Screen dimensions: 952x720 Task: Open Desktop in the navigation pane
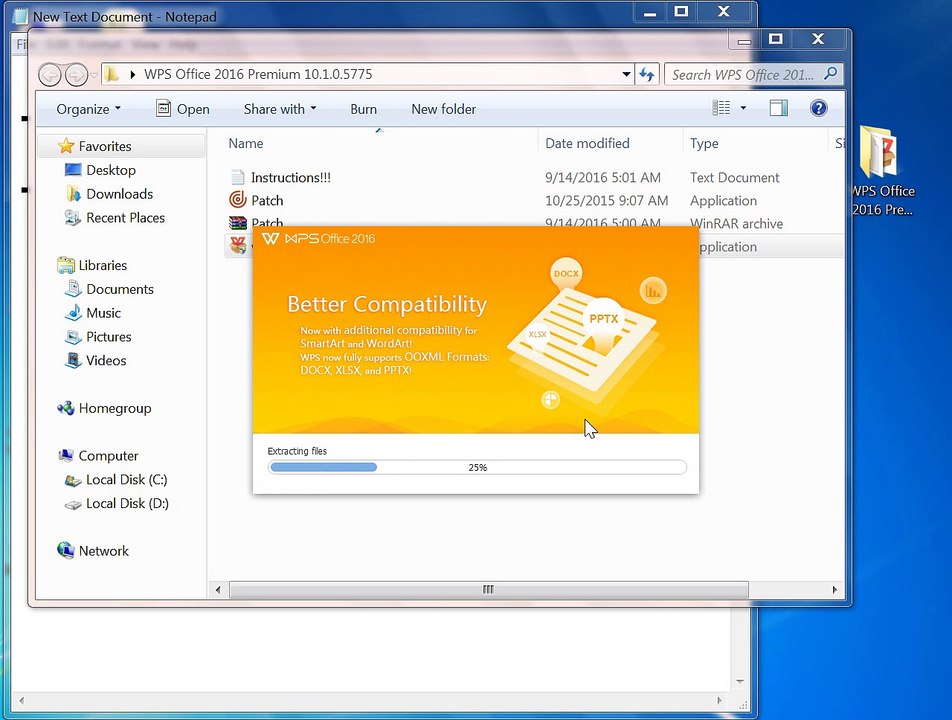110,170
